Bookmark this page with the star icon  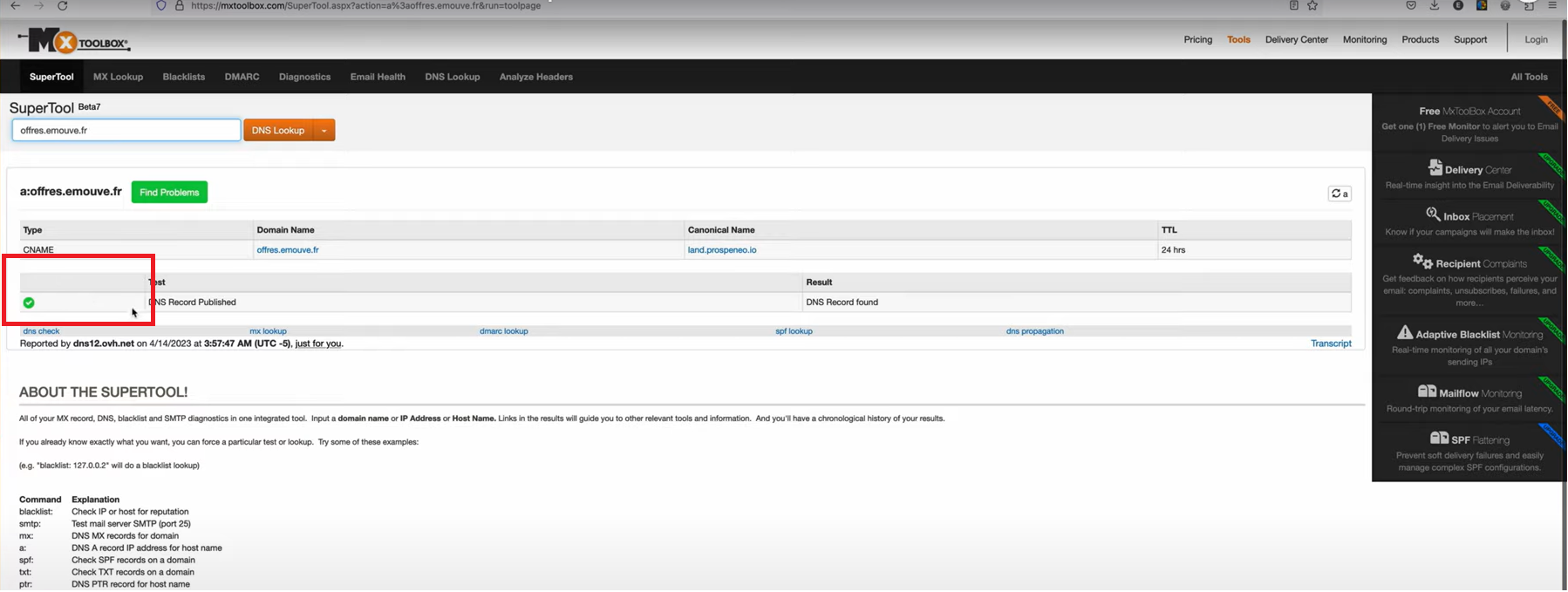coord(1312,5)
